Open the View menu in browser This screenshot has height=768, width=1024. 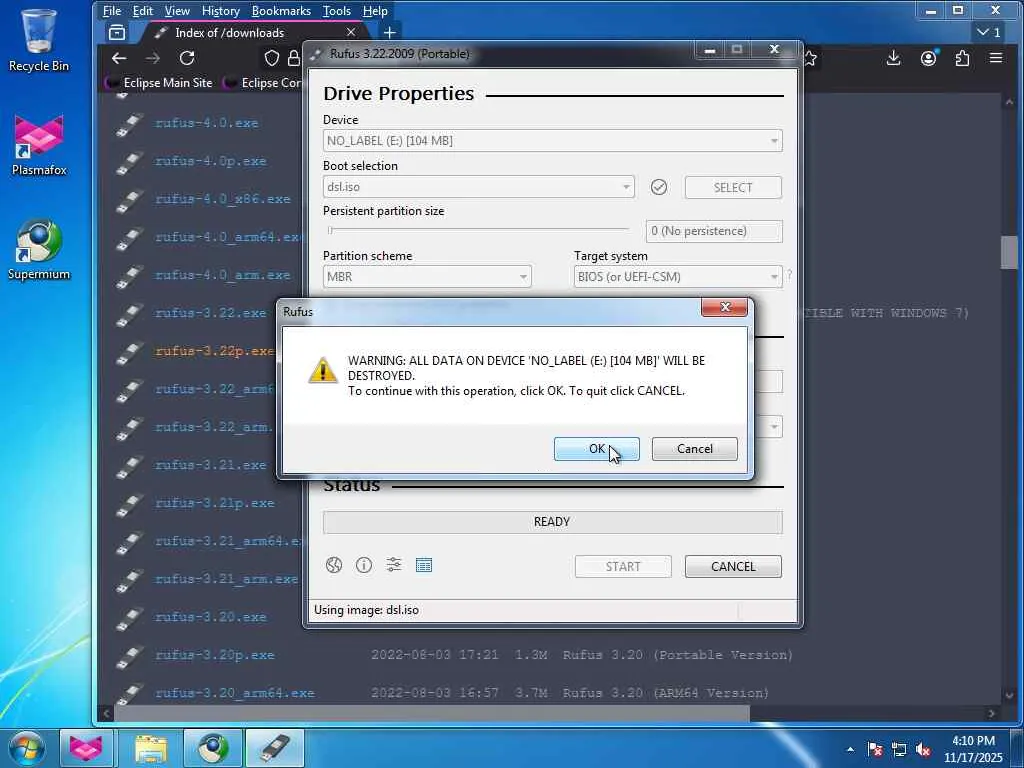click(x=177, y=11)
